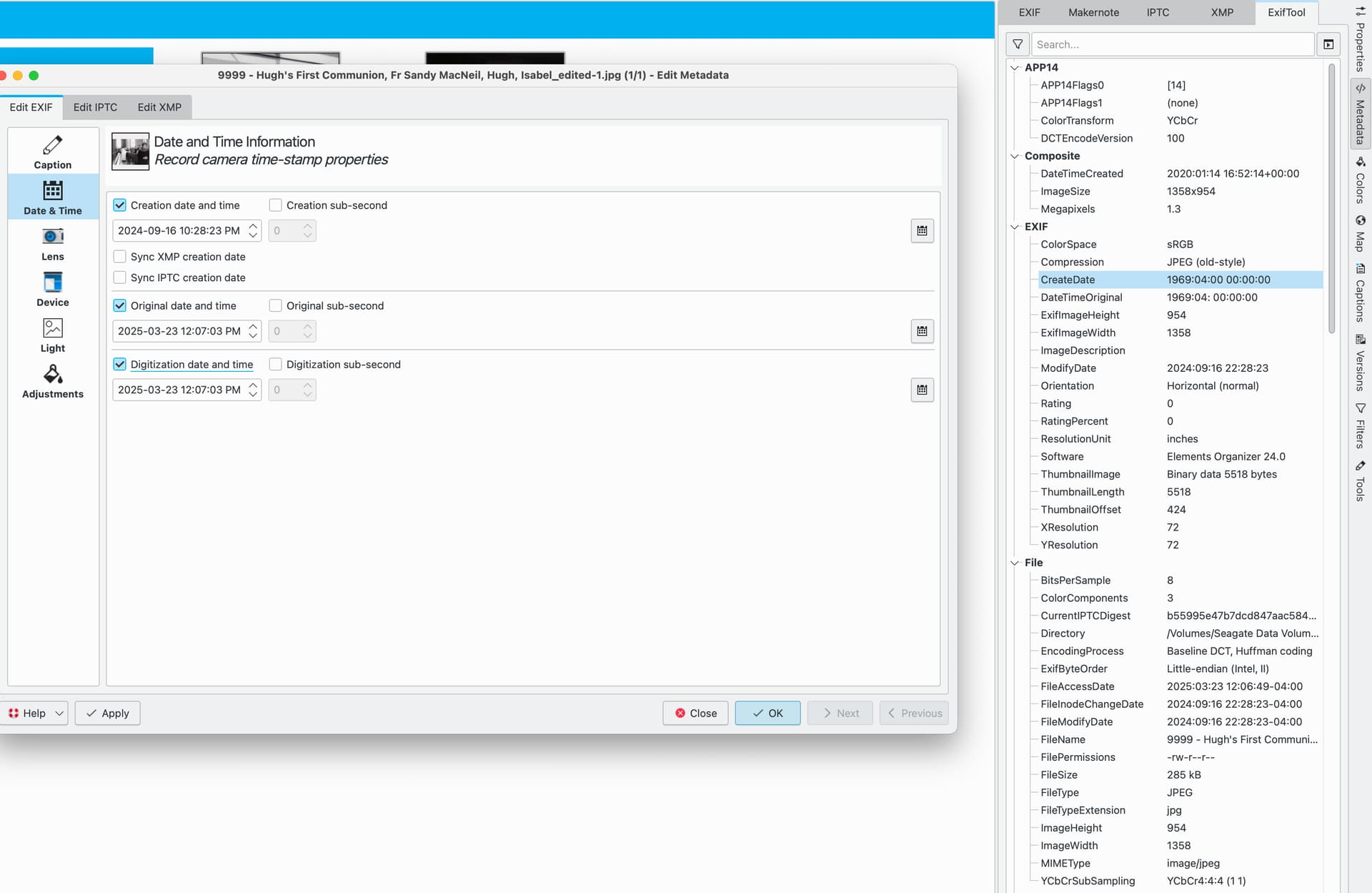
Task: Click the Apply button
Action: [107, 713]
